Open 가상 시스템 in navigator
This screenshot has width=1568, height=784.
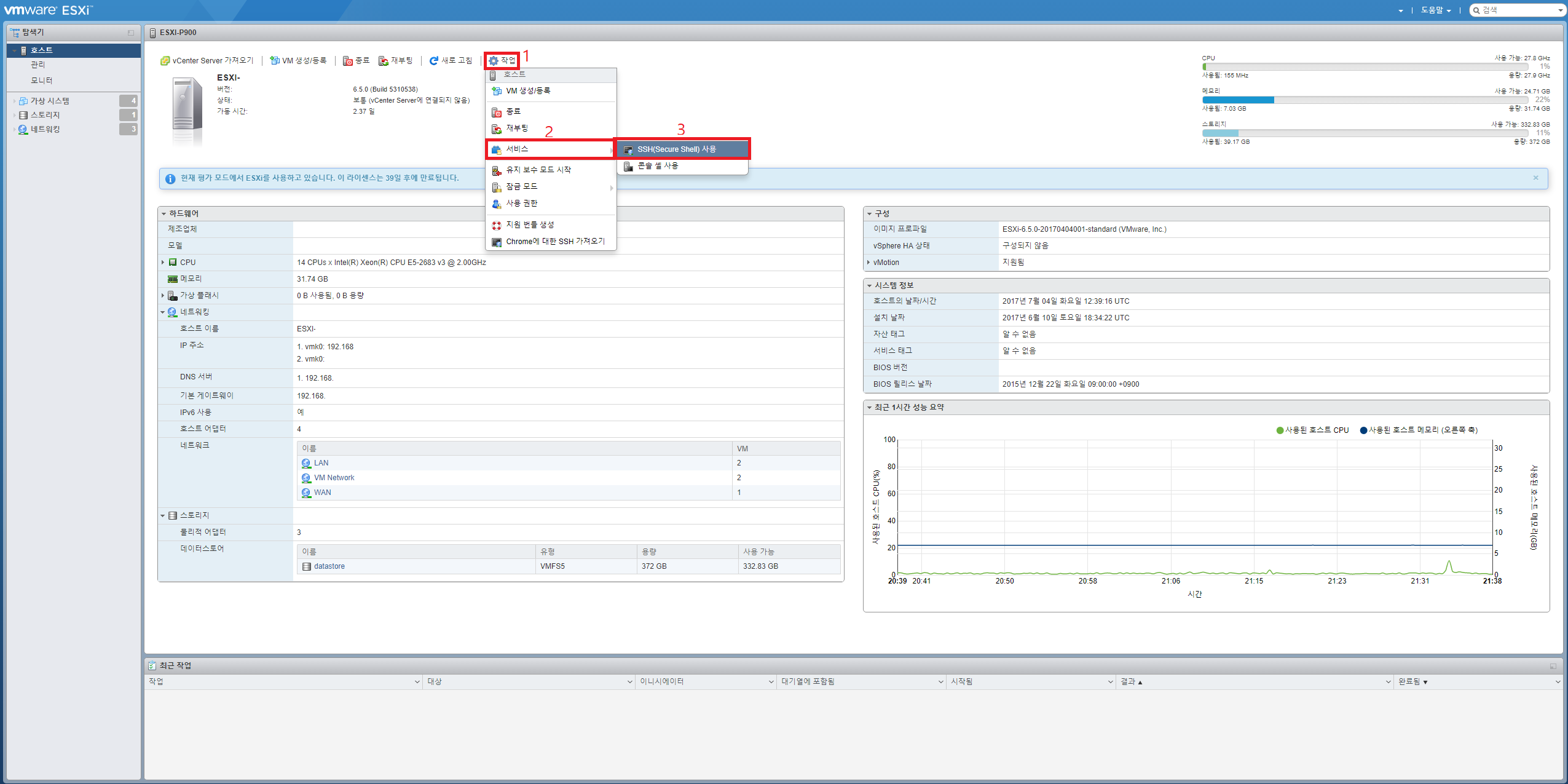[x=50, y=101]
